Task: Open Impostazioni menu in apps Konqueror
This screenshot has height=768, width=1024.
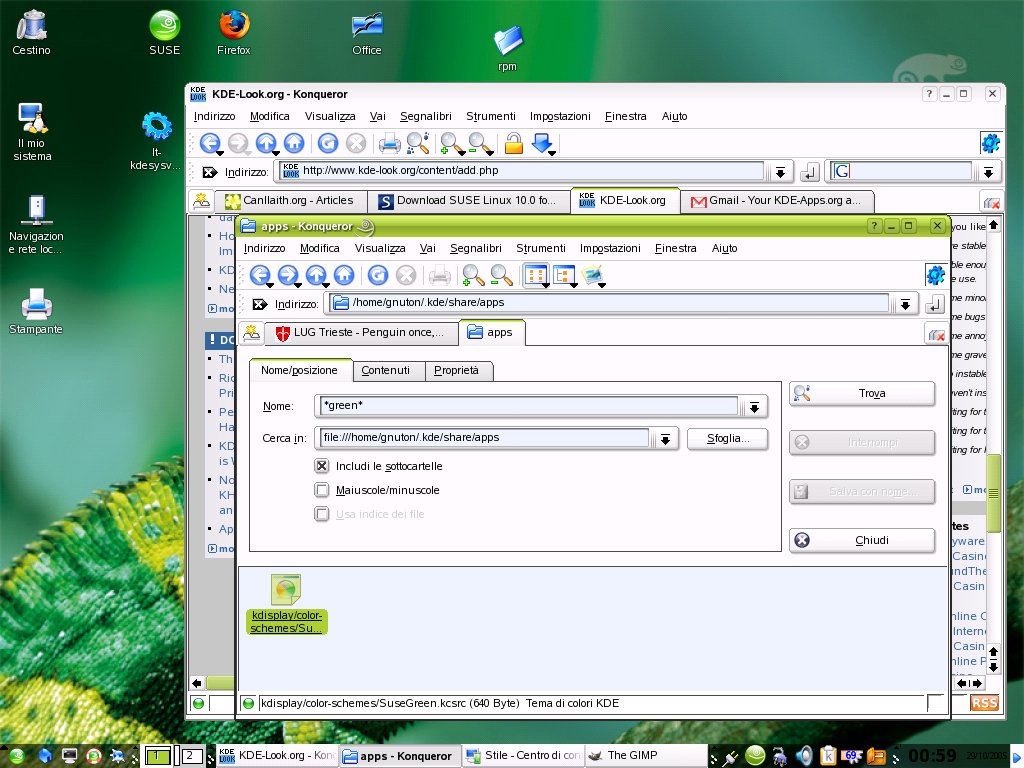Action: (x=610, y=248)
